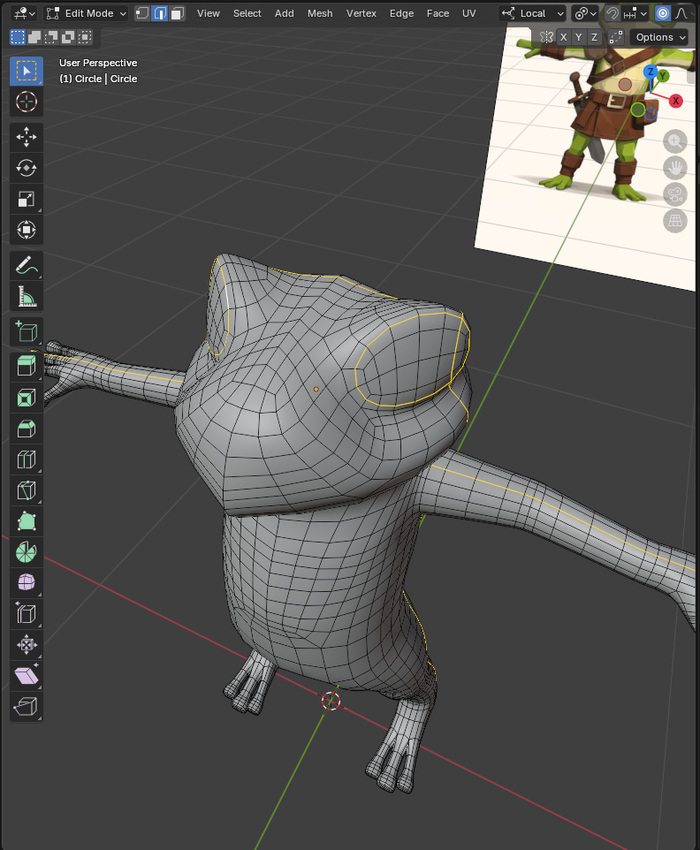
Task: Toggle X axis mirror
Action: coord(564,37)
